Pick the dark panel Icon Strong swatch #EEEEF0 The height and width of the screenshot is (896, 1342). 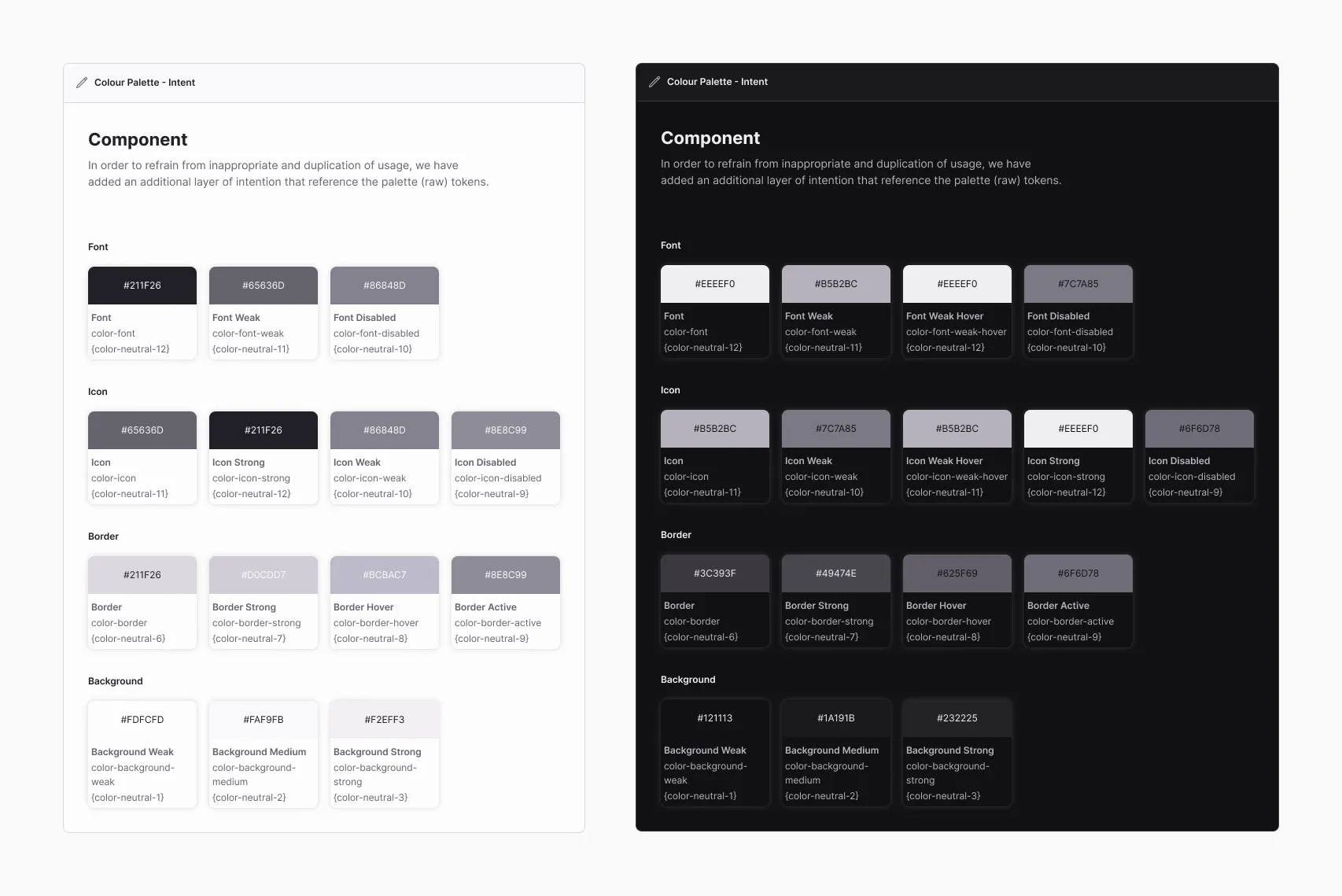tap(1078, 429)
